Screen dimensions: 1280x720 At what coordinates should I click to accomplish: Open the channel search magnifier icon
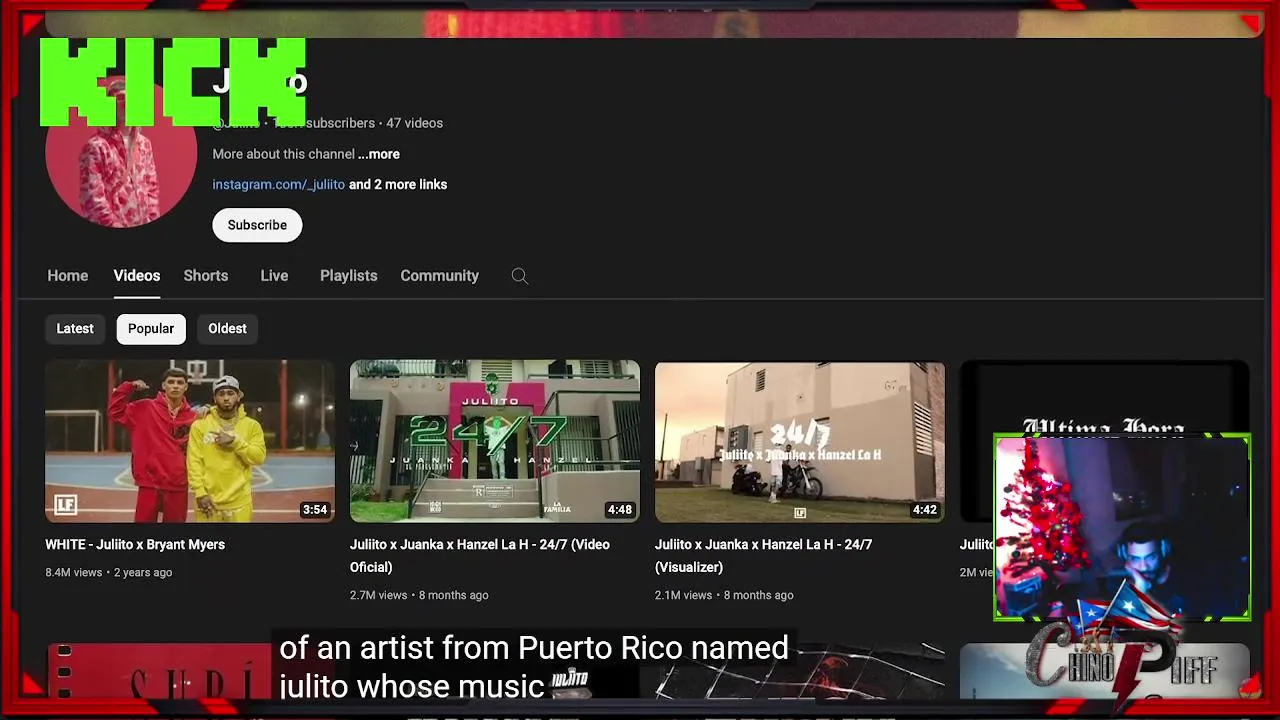pos(519,276)
